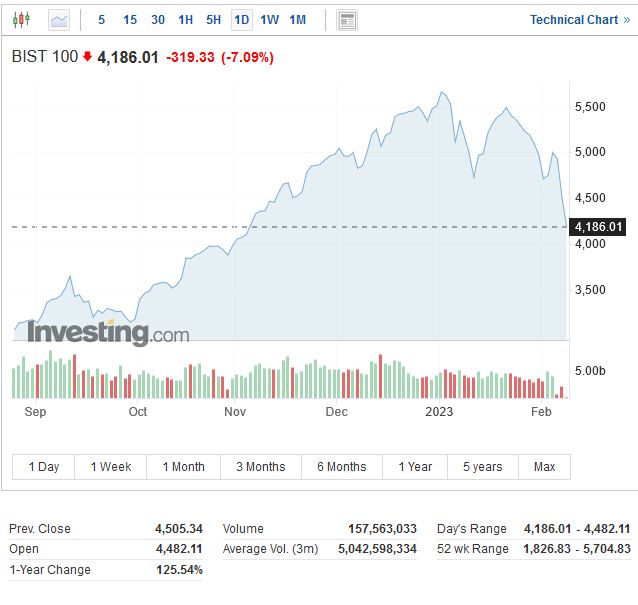
Task: Show the 5 years range
Action: pyautogui.click(x=482, y=467)
